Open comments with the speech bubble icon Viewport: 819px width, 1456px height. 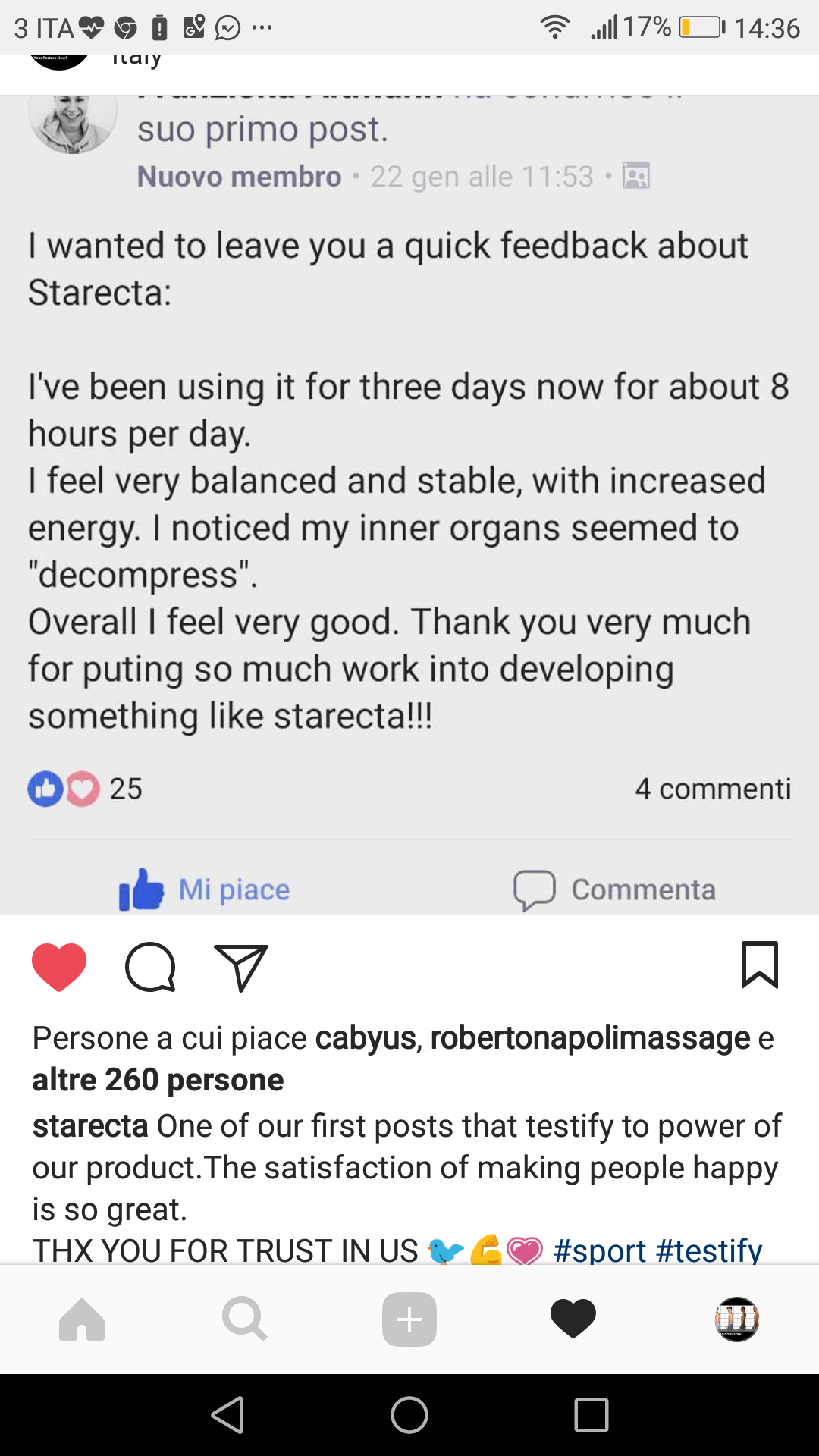[150, 967]
